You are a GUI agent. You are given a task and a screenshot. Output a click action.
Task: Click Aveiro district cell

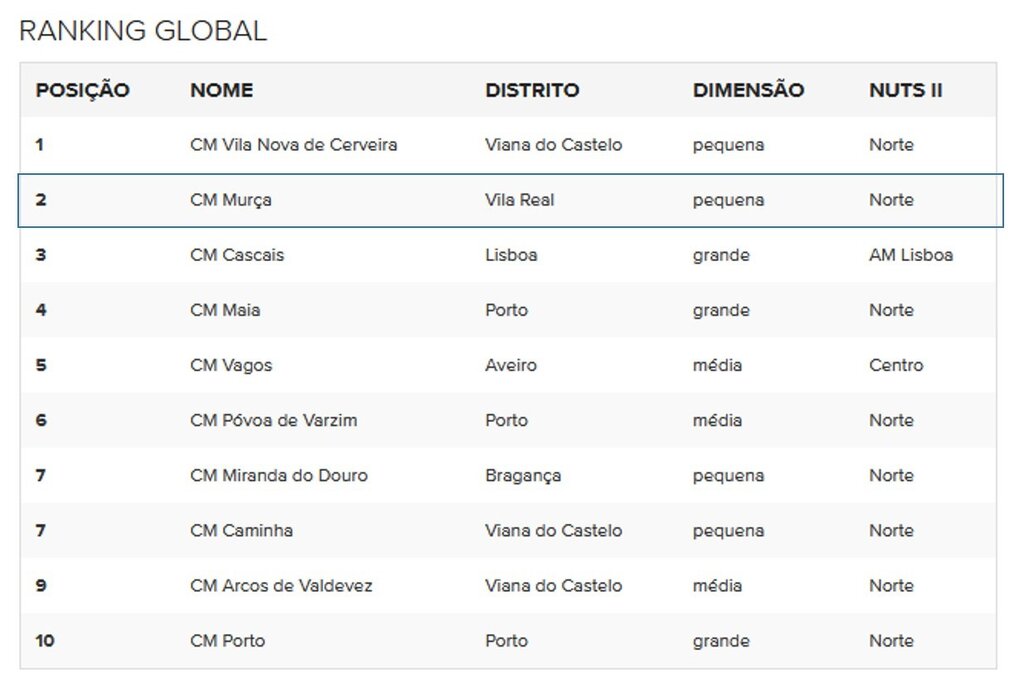point(511,365)
